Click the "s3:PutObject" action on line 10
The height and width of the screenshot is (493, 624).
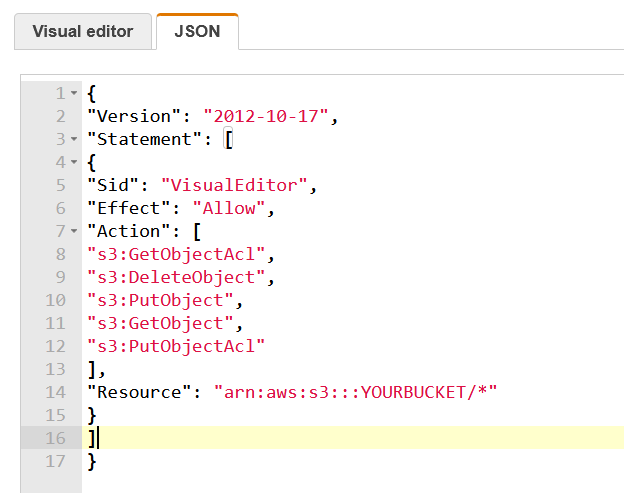[160, 300]
